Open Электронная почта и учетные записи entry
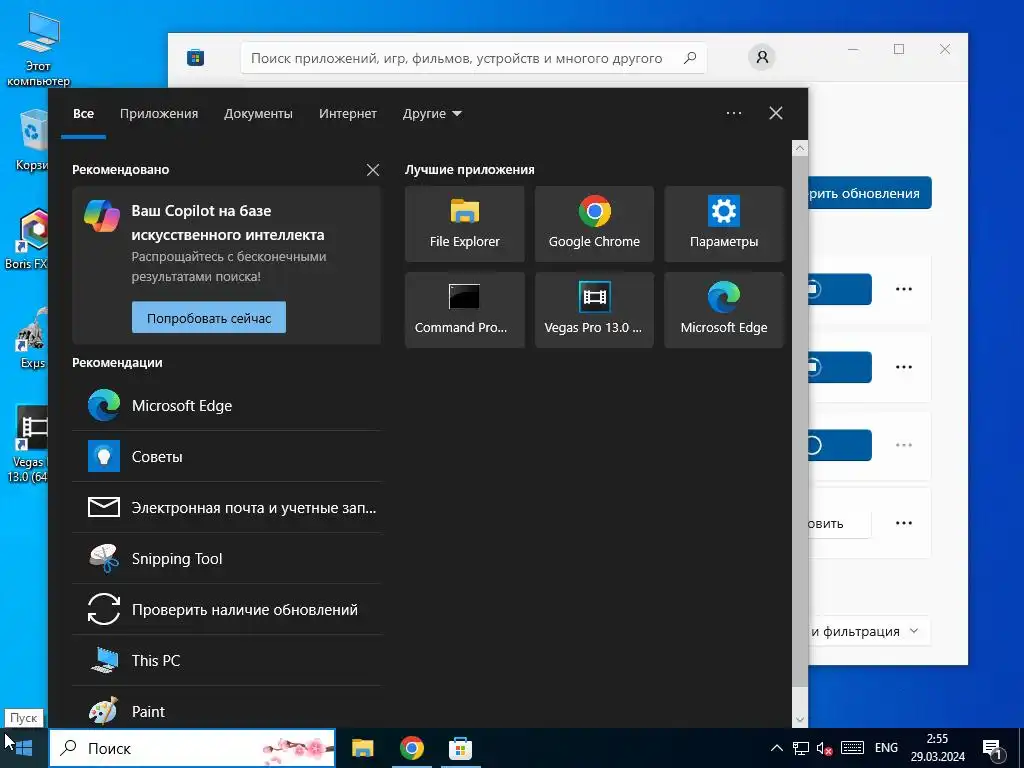The width and height of the screenshot is (1024, 768). click(226, 507)
